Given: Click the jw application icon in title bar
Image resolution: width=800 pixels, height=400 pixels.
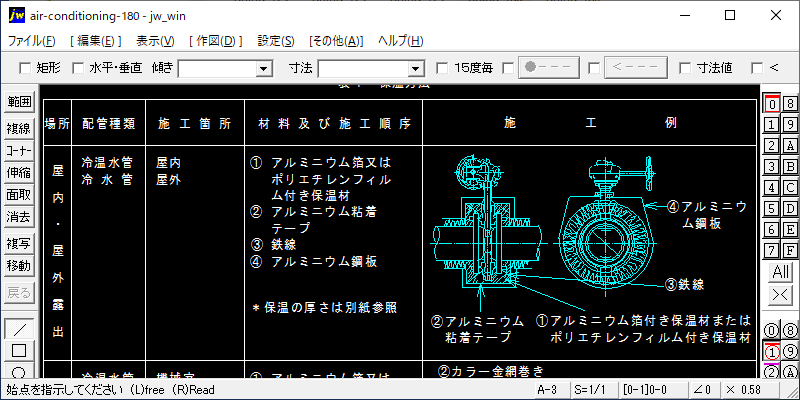Looking at the screenshot, I should tap(16, 16).
